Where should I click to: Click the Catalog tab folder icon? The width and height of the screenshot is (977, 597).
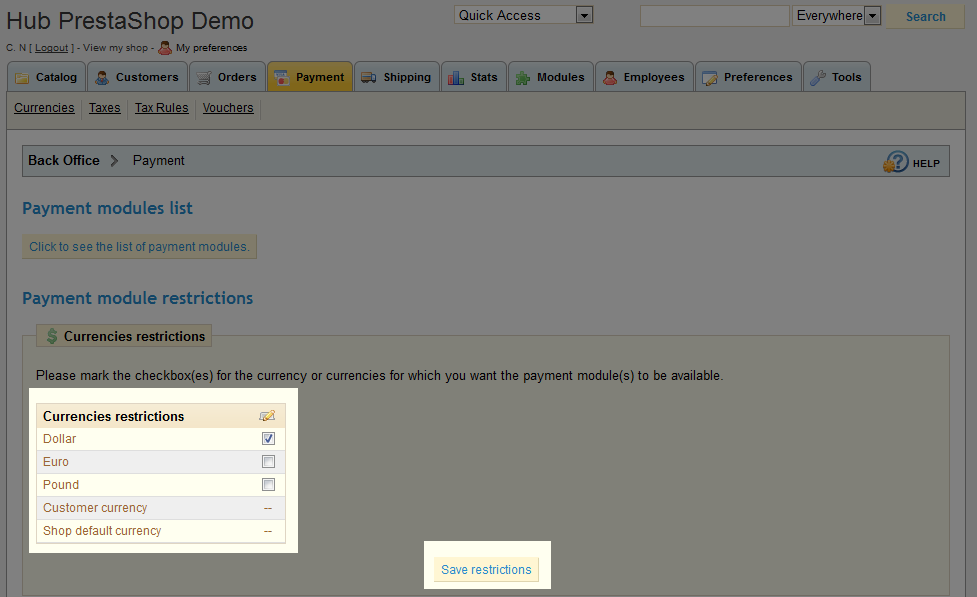click(23, 78)
